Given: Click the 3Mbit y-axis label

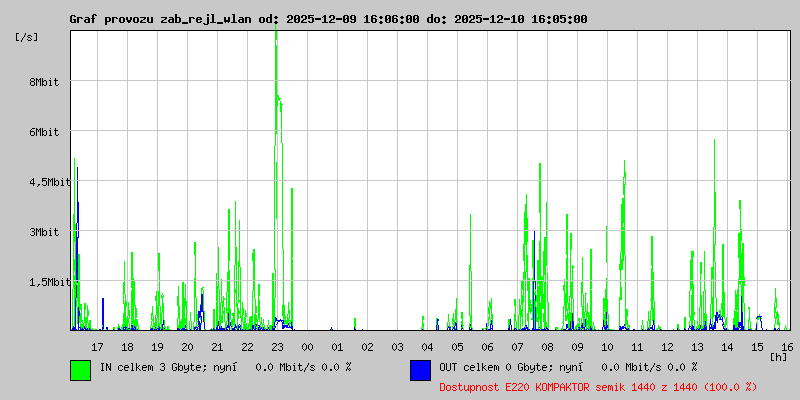Looking at the screenshot, I should coord(44,232).
